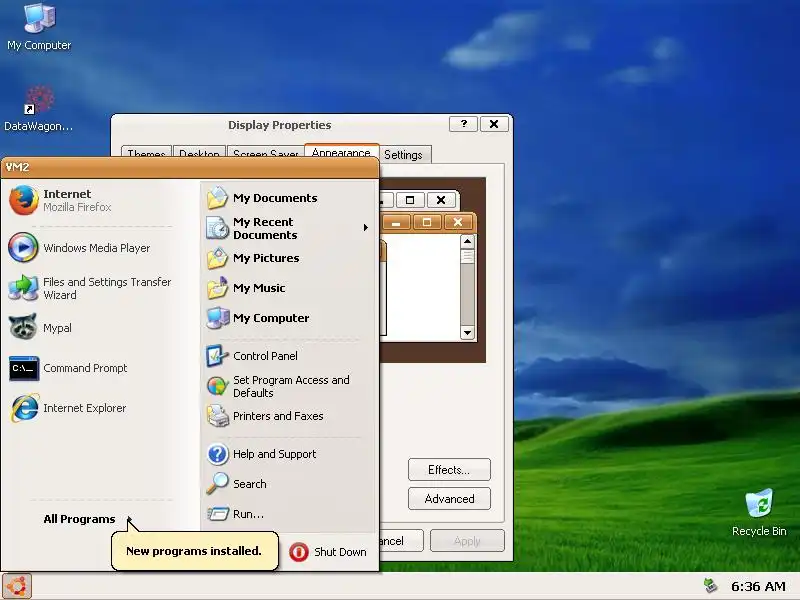Click preview scrollbar up arrow
This screenshot has width=800, height=600.
[467, 241]
